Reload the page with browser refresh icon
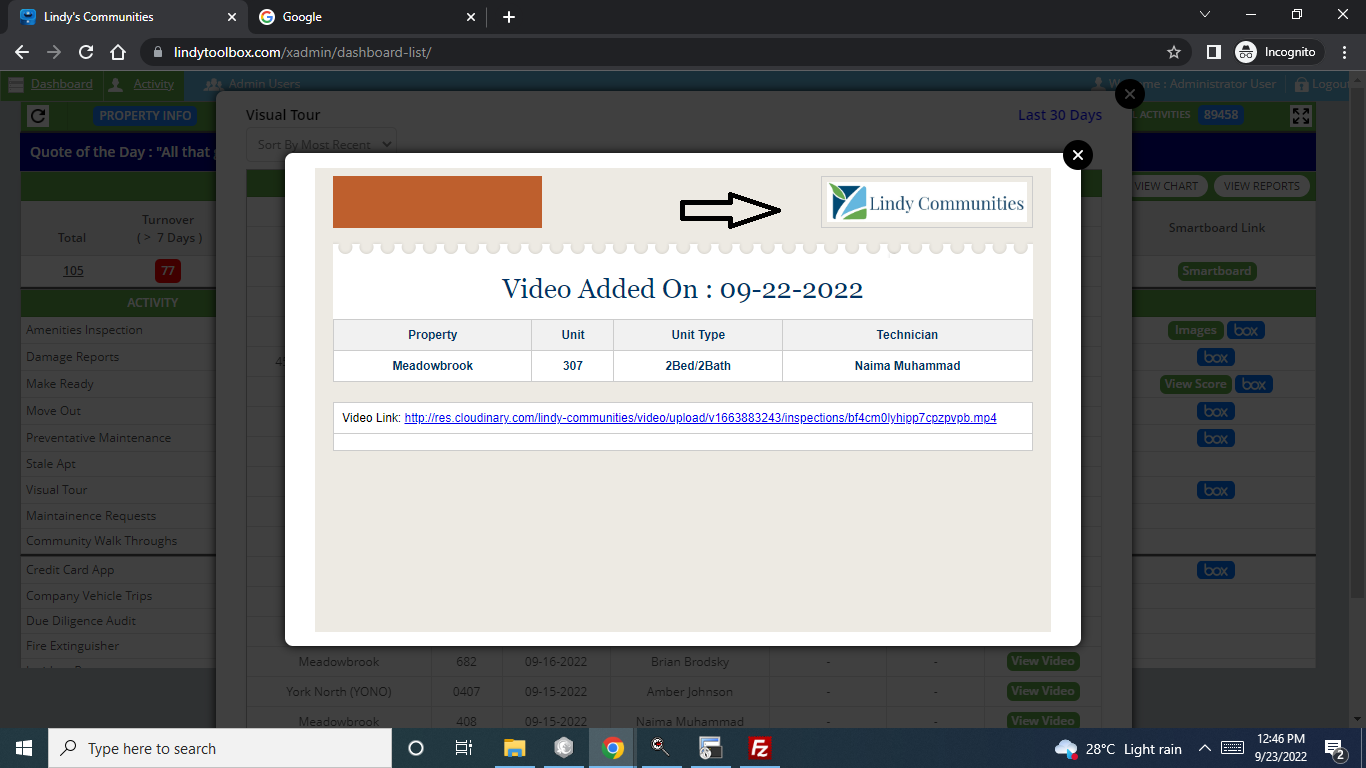 86,52
